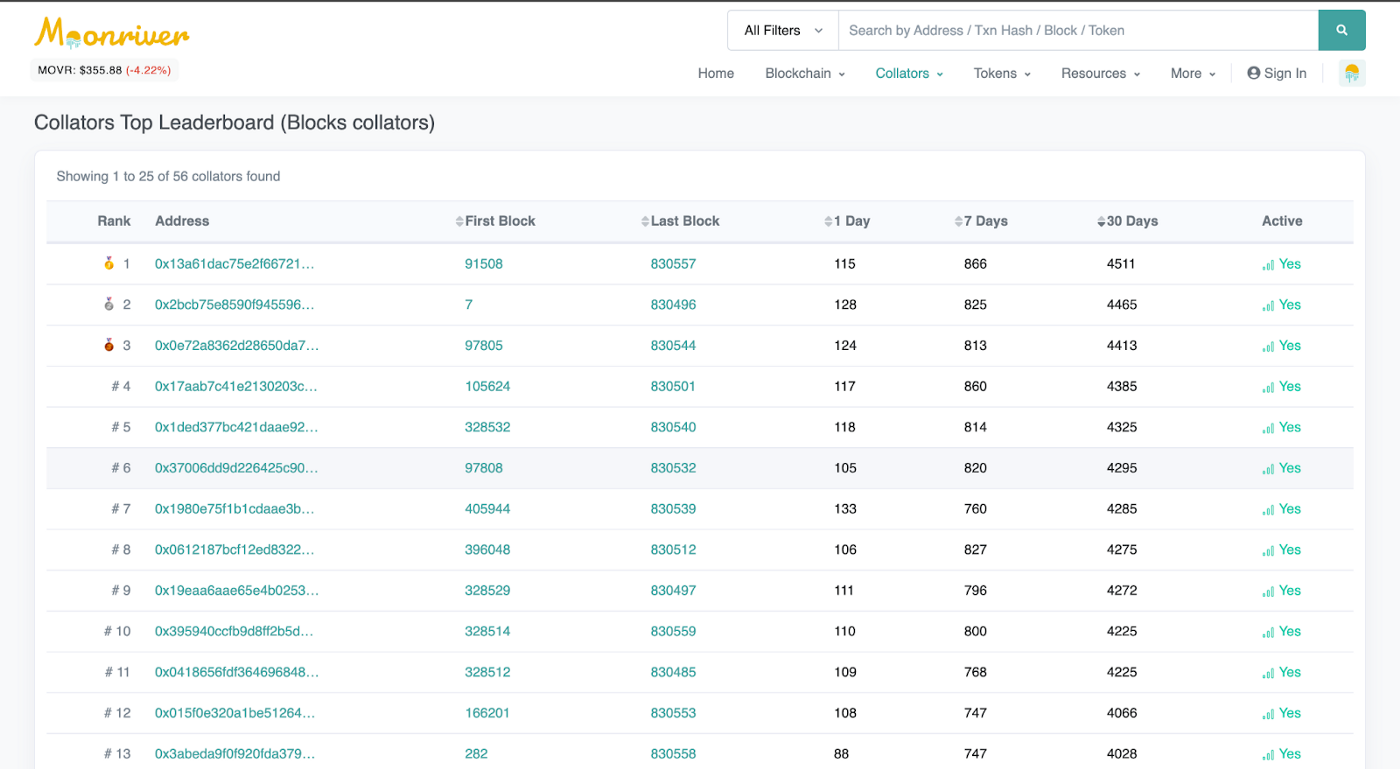Screen dimensions: 1400x769
Task: Click the MOVR price badge
Action: pos(105,70)
